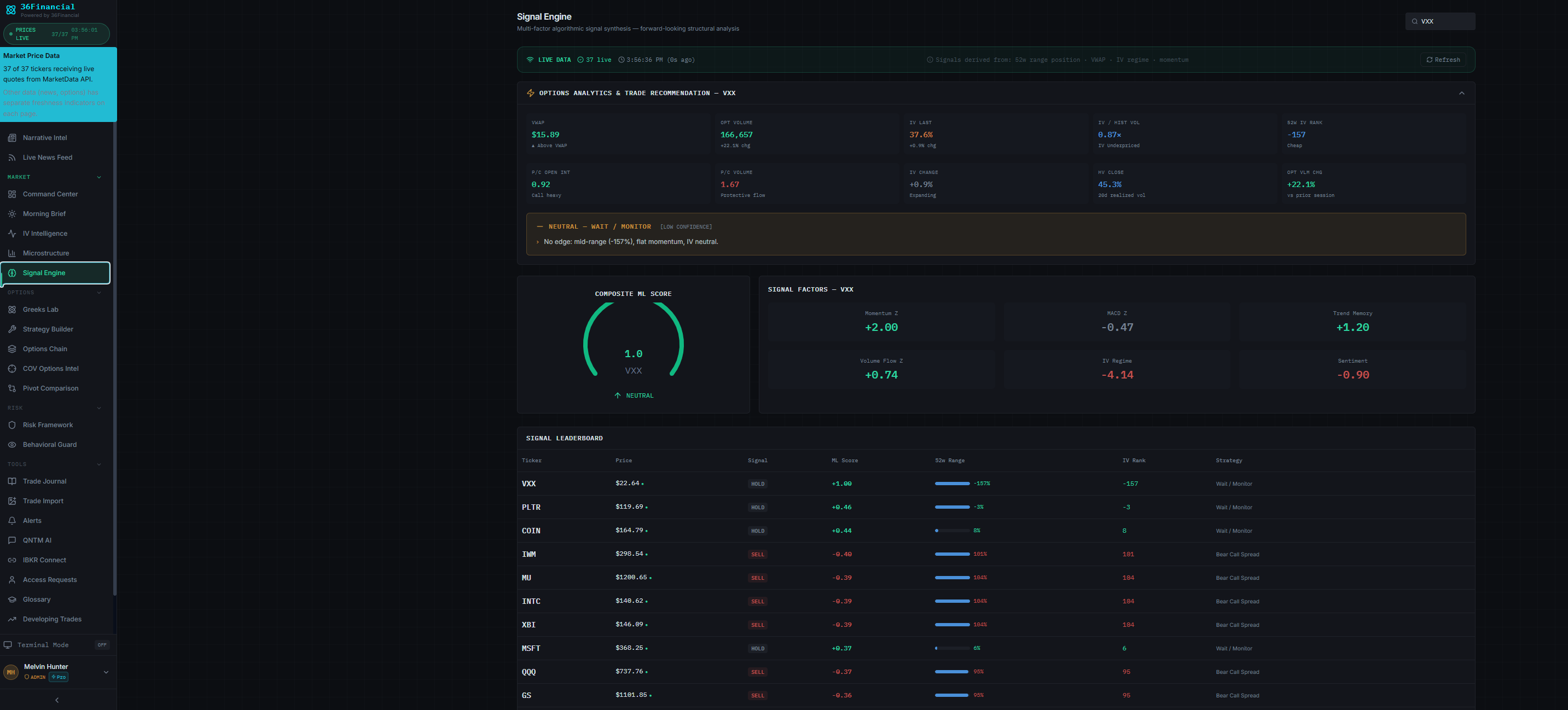
Task: Open the Options Chain page
Action: pos(55,349)
